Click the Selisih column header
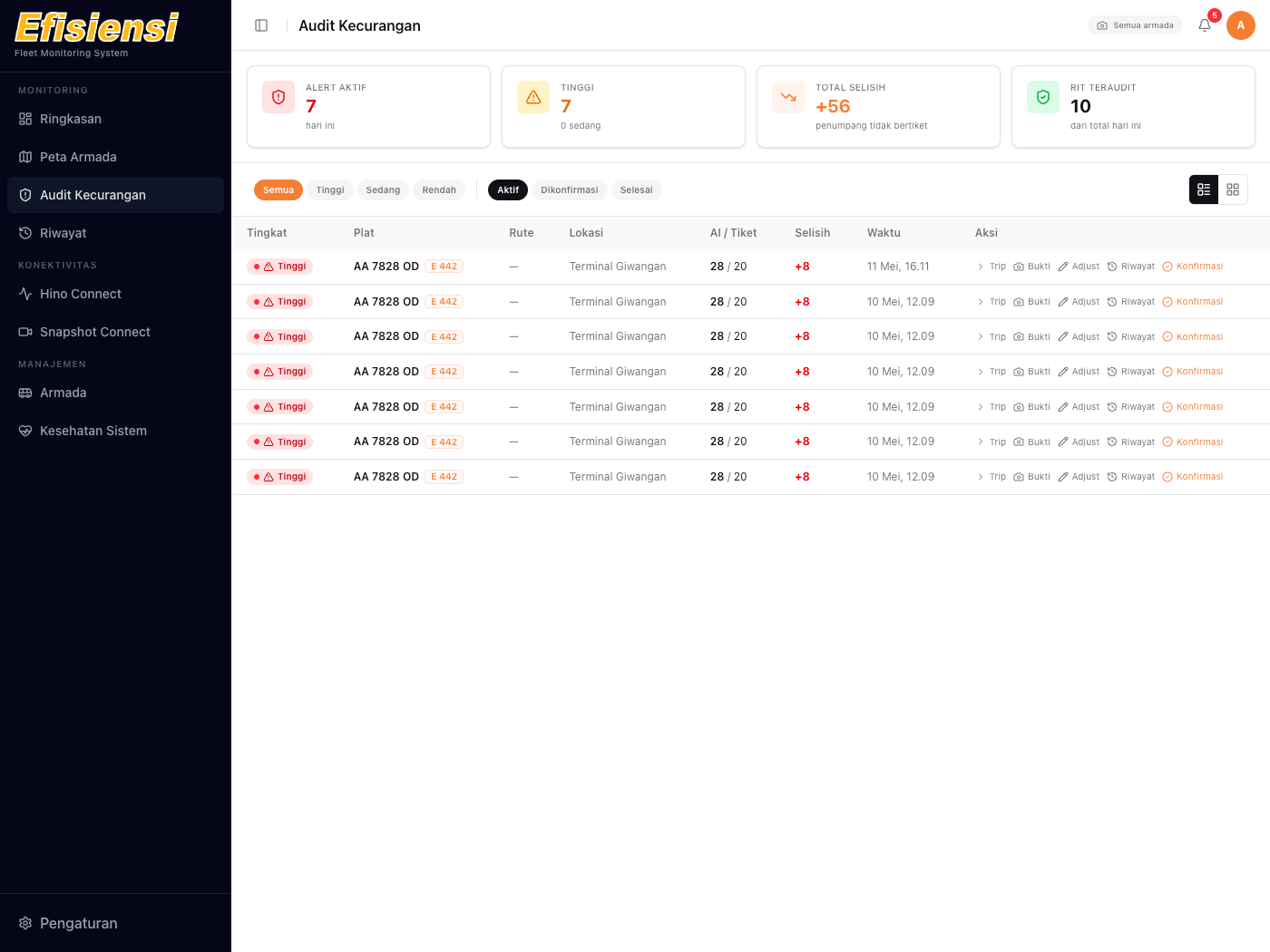This screenshot has height=952, width=1270. (x=813, y=233)
